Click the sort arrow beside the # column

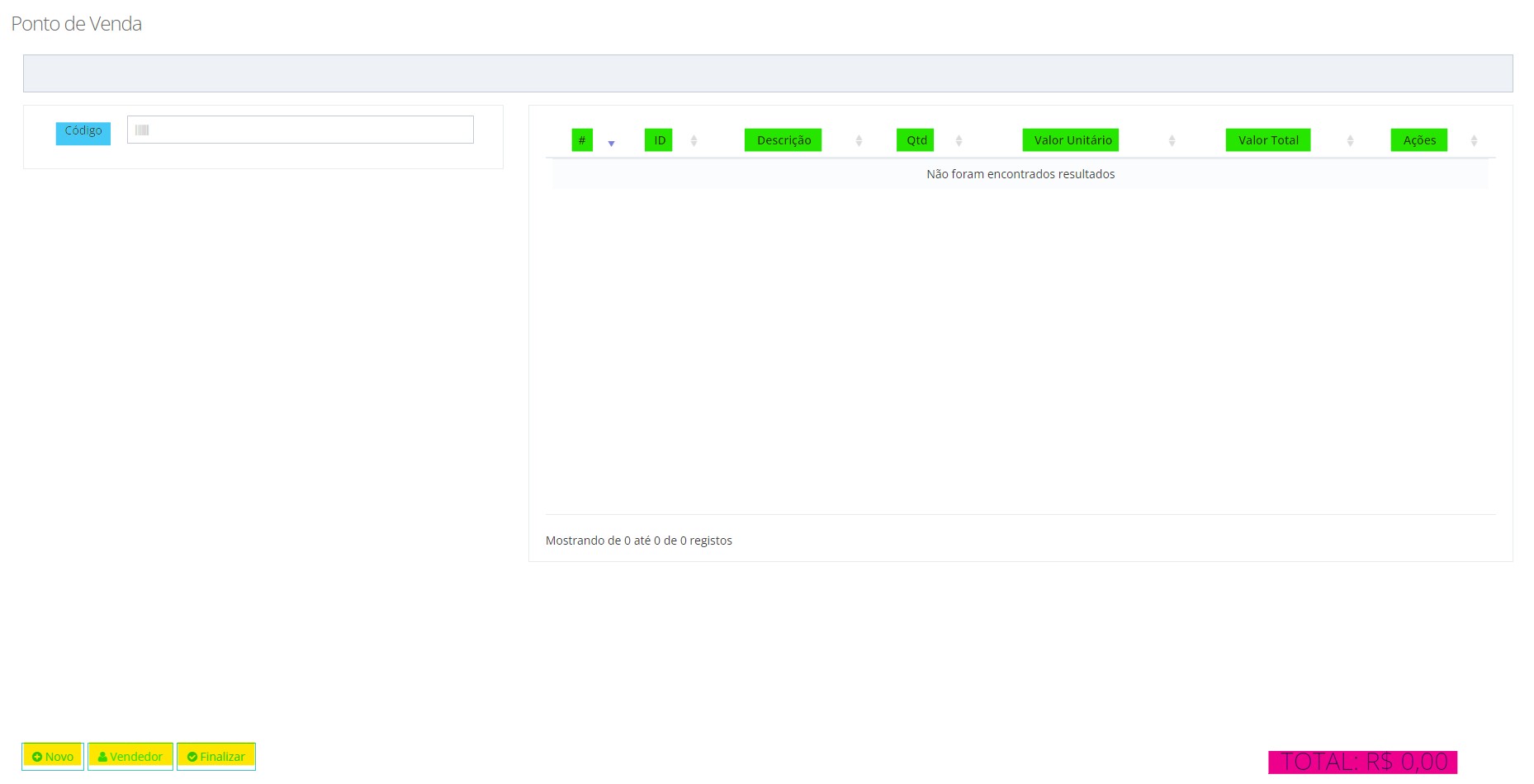click(611, 142)
